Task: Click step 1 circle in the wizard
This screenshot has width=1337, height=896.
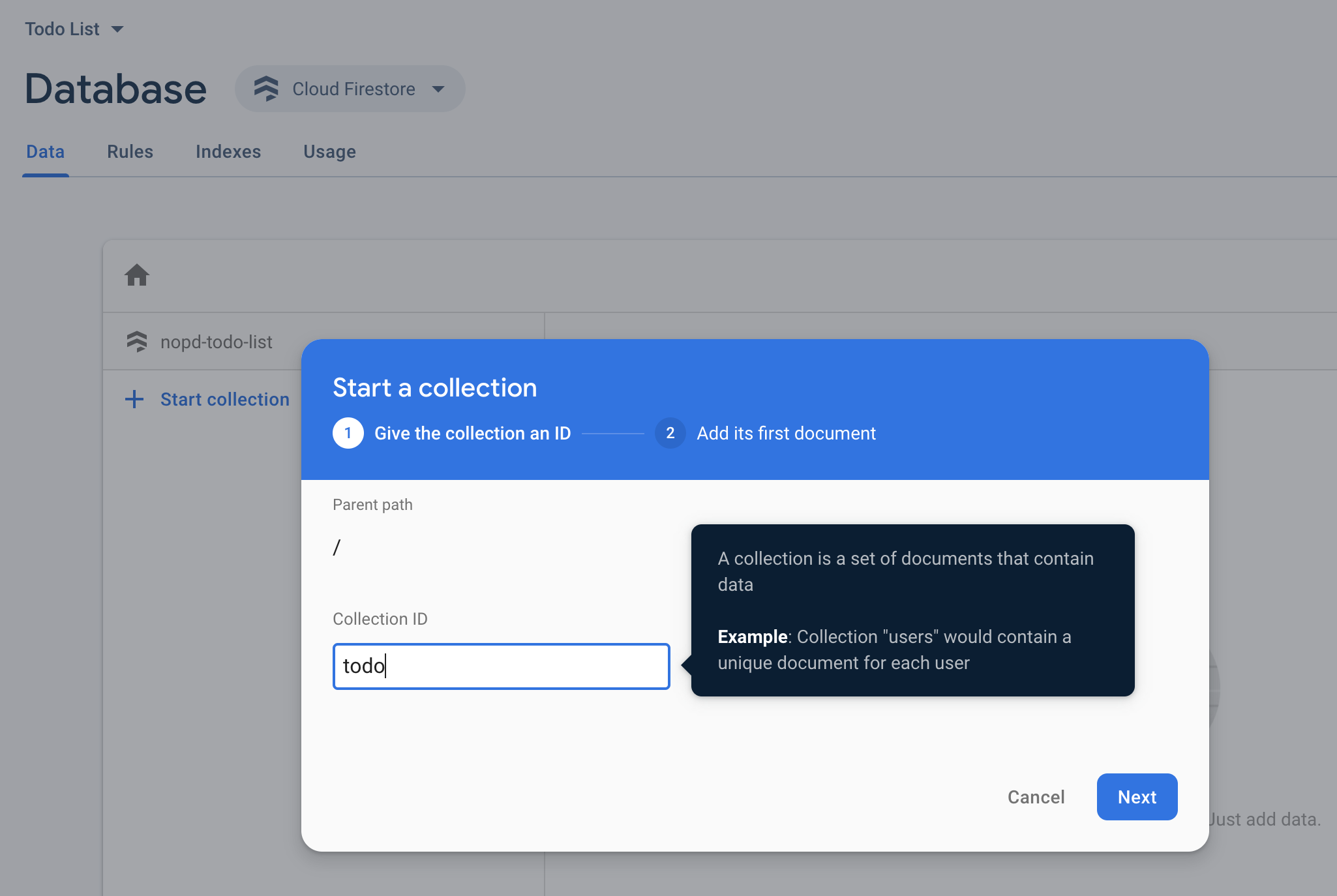Action: [348, 433]
